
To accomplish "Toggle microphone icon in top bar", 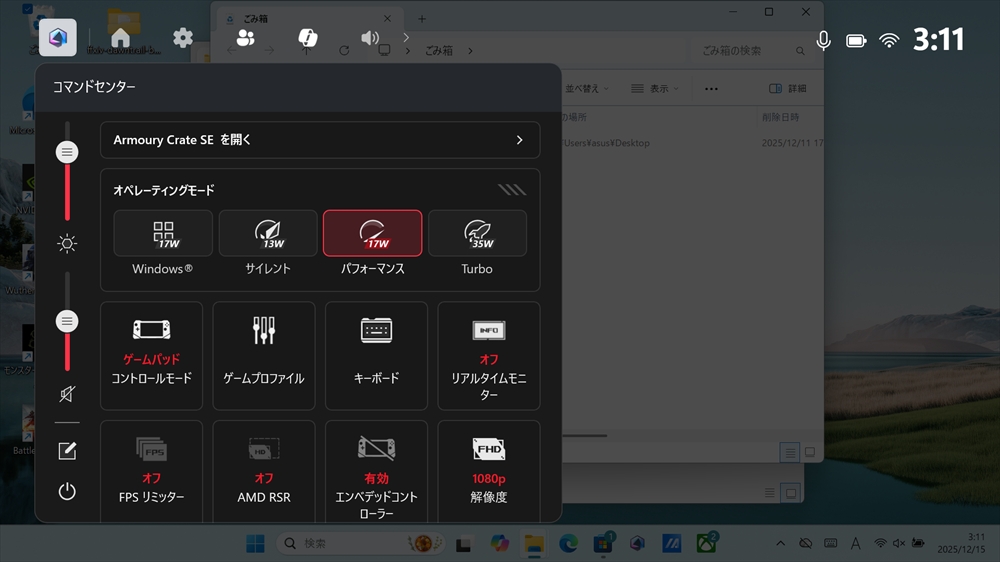I will (x=823, y=40).
